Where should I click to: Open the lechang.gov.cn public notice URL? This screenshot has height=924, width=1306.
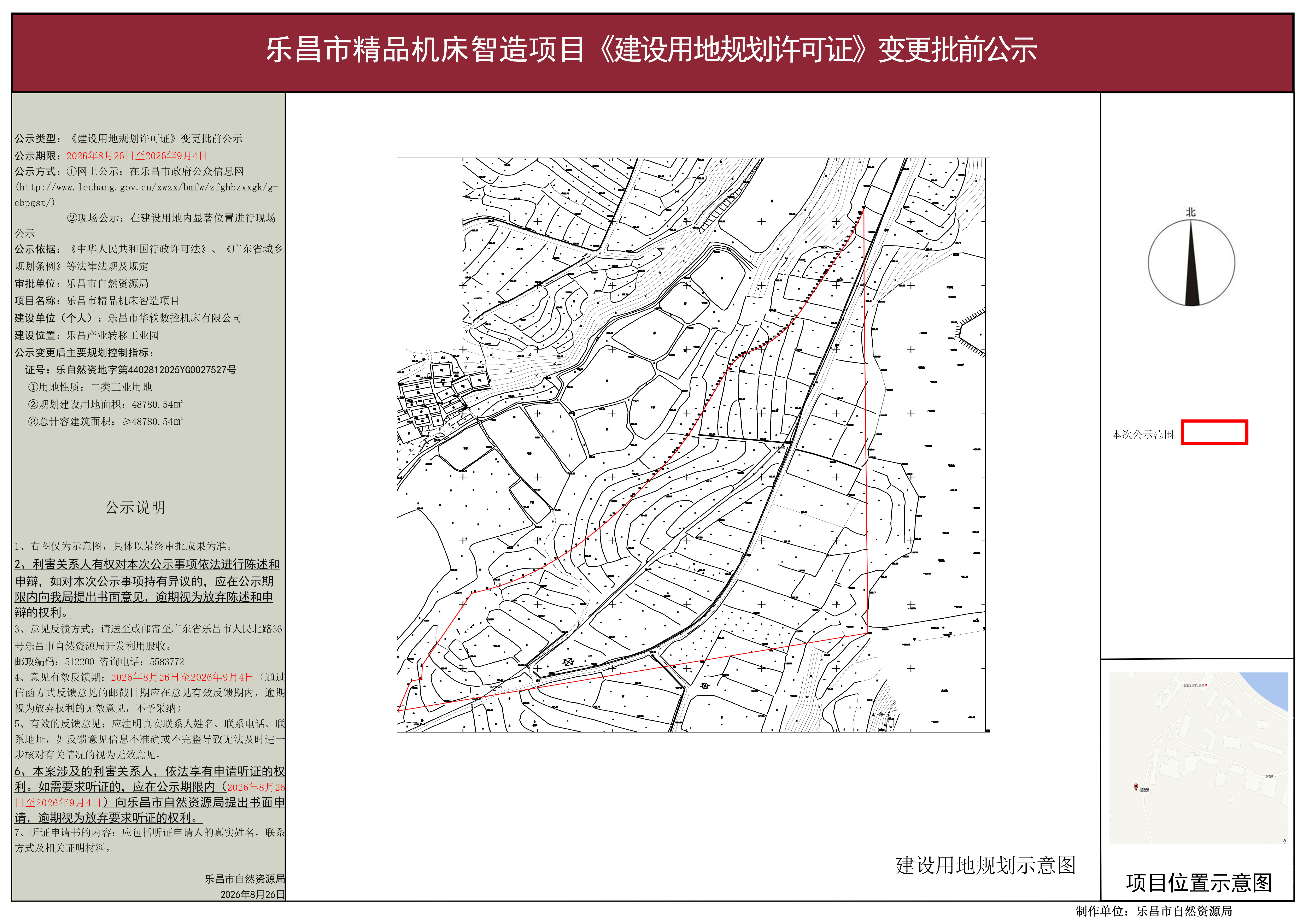click(146, 195)
